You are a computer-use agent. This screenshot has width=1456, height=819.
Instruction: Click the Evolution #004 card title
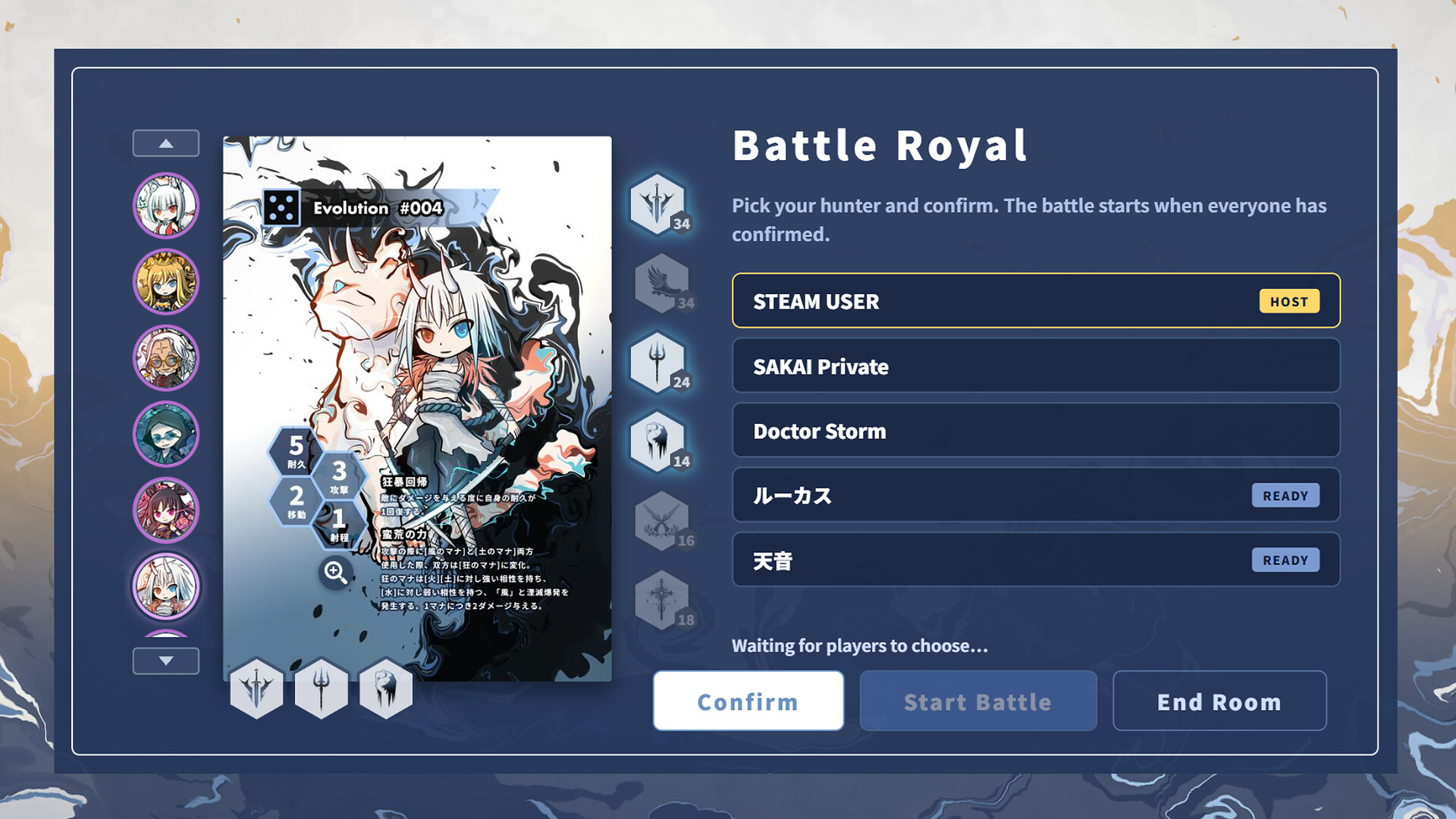(378, 208)
